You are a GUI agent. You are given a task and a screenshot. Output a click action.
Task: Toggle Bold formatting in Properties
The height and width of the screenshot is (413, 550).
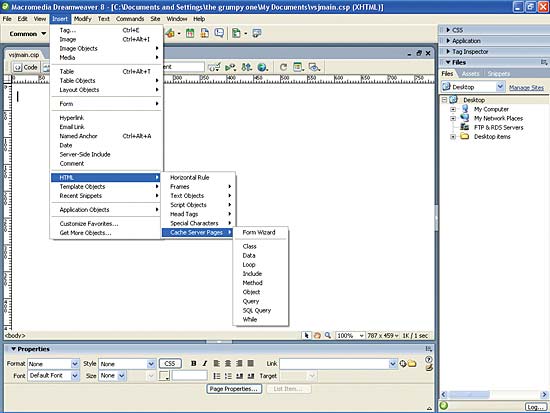coord(194,364)
